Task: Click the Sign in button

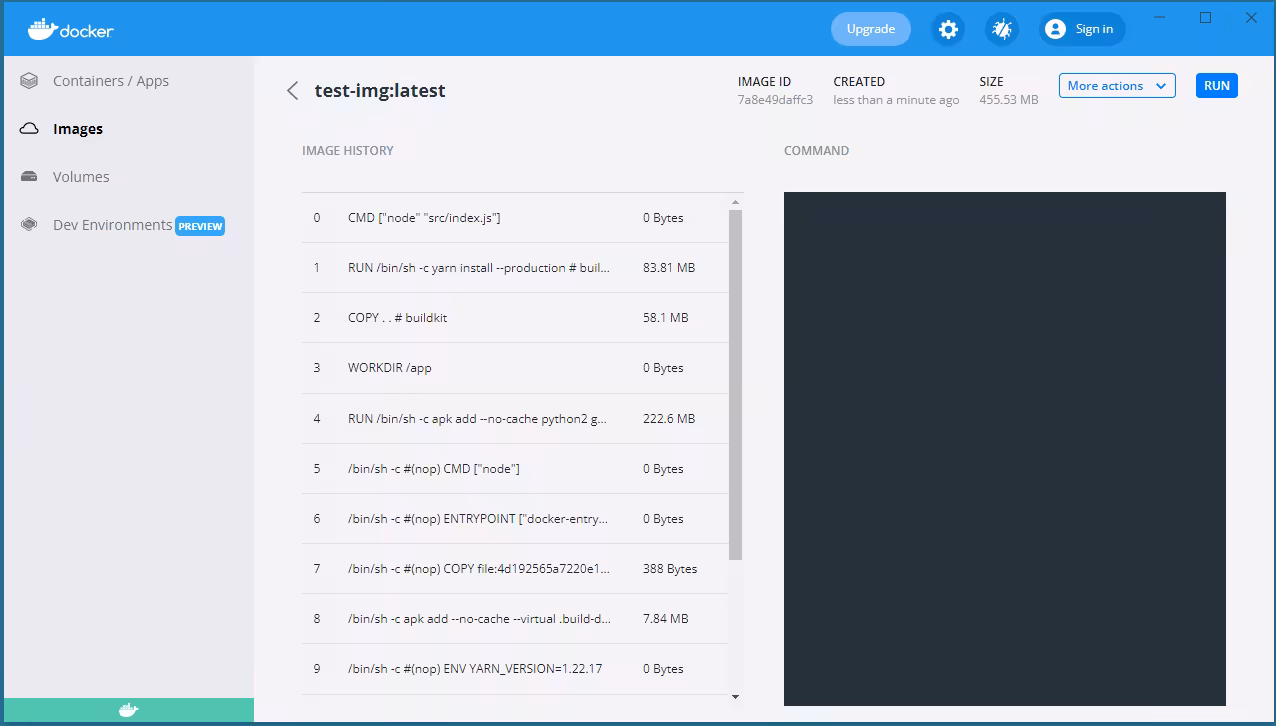Action: 1082,29
